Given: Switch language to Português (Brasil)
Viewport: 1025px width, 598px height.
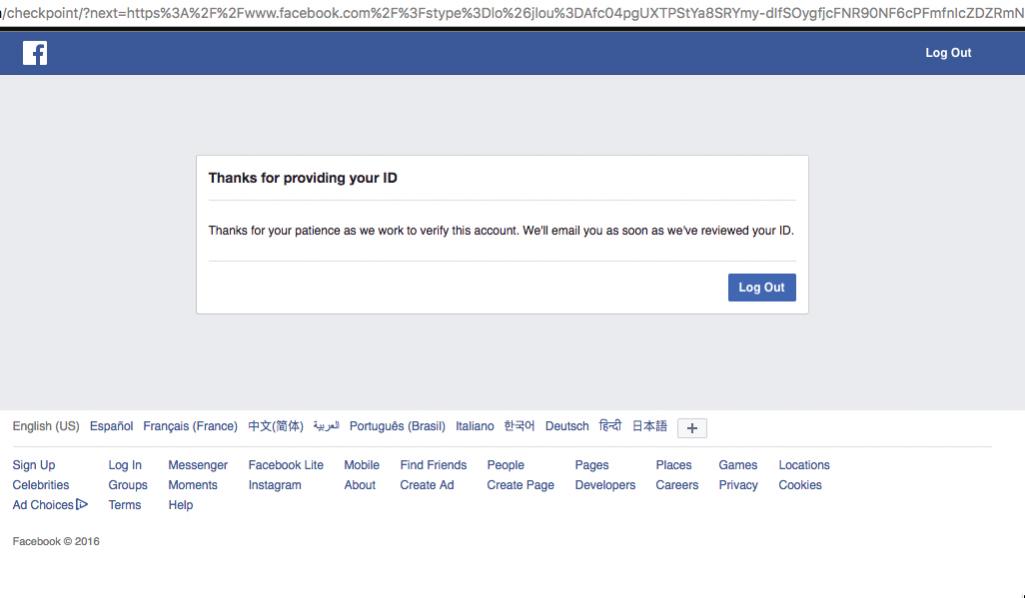Looking at the screenshot, I should point(397,426).
